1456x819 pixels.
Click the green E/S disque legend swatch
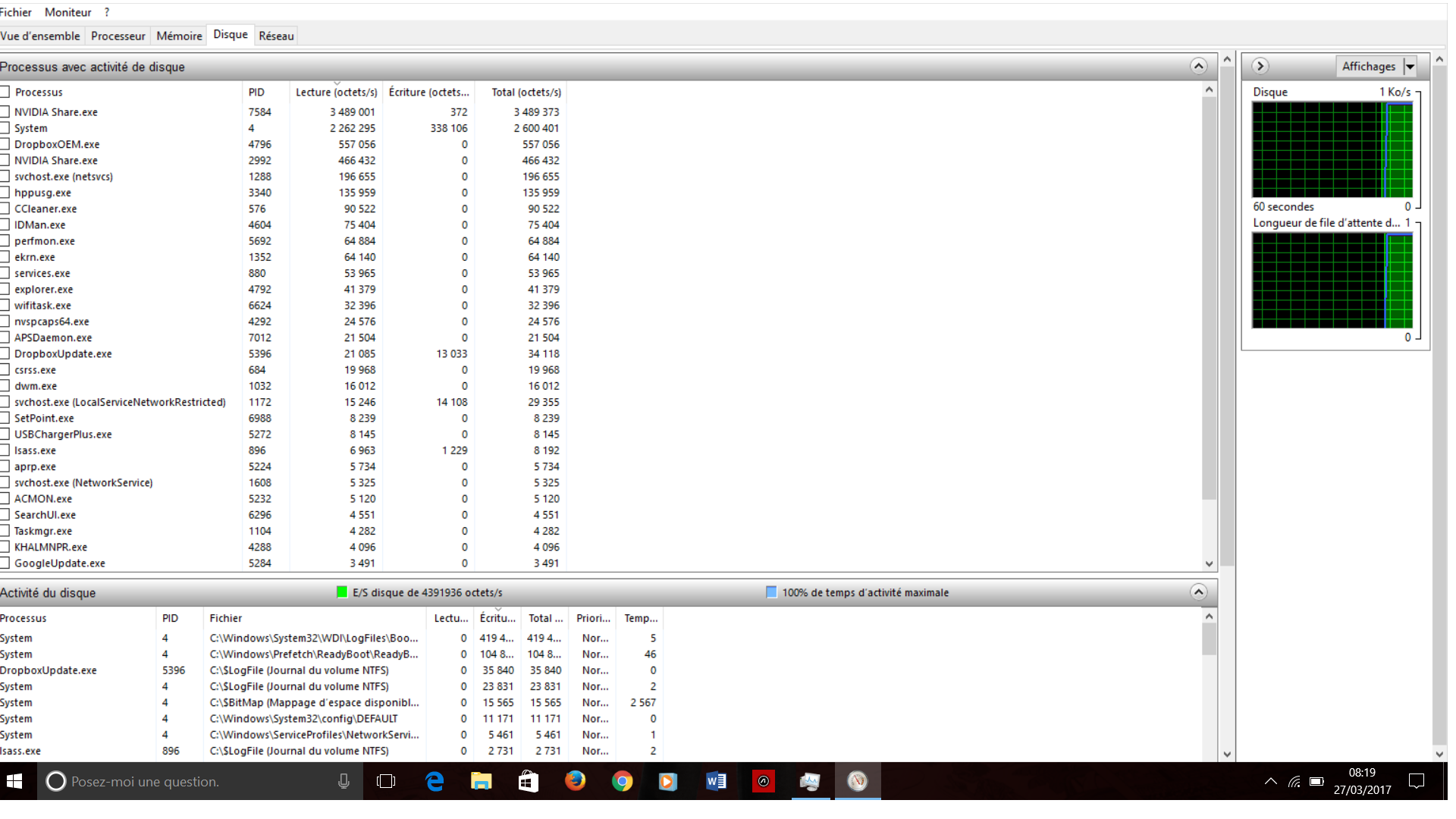click(342, 592)
